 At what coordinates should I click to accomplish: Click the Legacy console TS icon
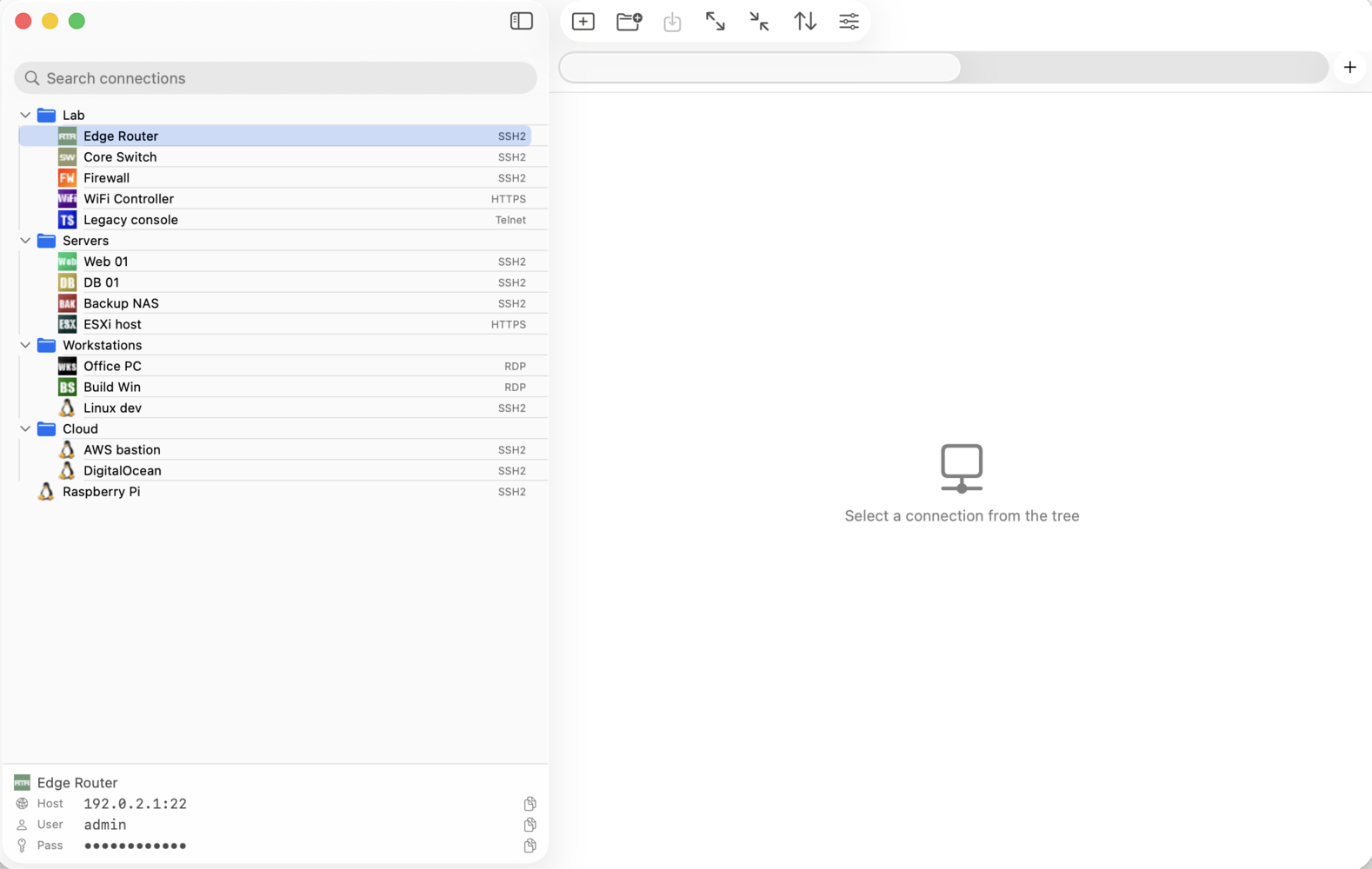(67, 220)
